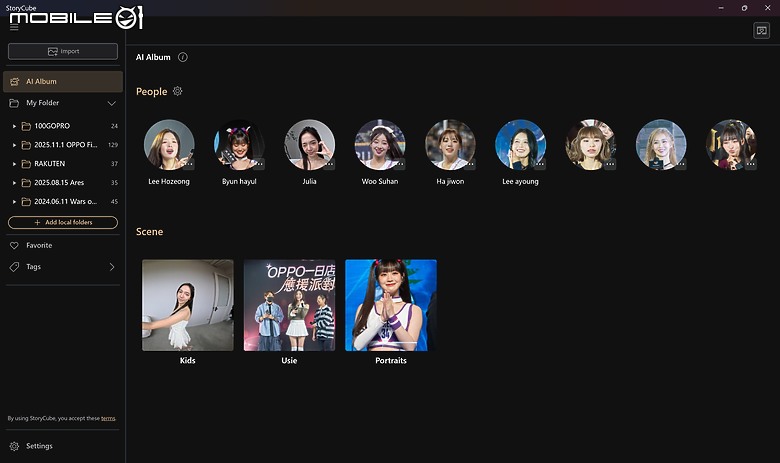Viewport: 780px width, 463px height.
Task: Open Julia person album
Action: tap(309, 145)
